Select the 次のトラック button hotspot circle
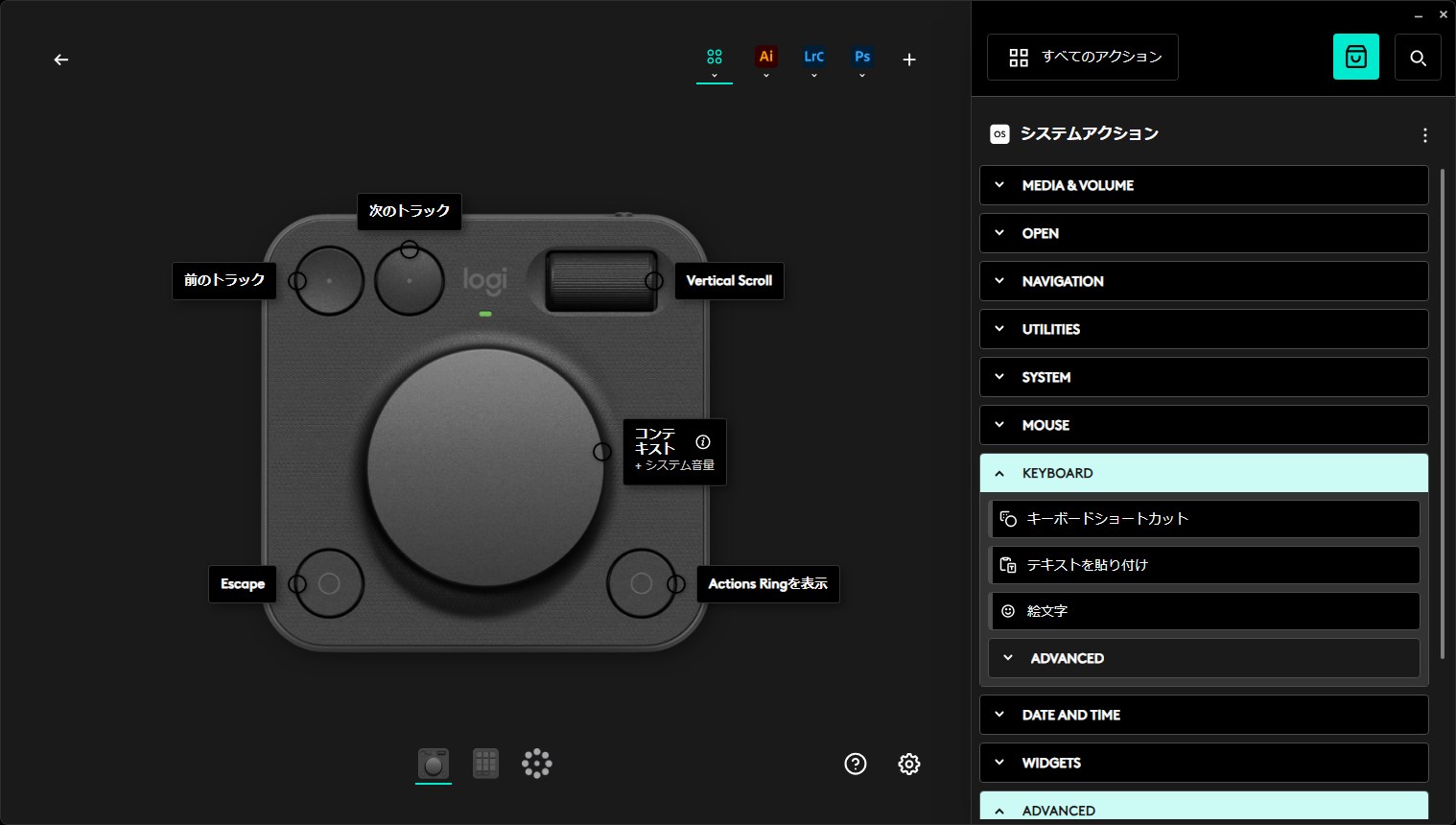The height and width of the screenshot is (825, 1456). (410, 249)
